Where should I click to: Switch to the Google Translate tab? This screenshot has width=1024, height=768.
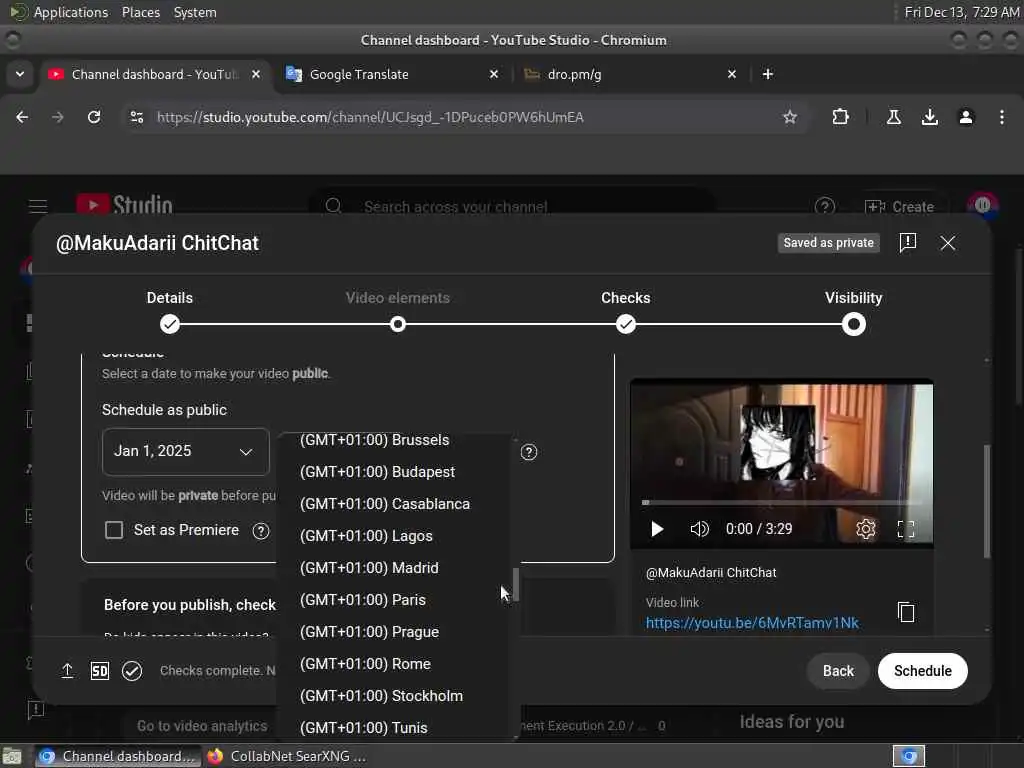pos(392,74)
